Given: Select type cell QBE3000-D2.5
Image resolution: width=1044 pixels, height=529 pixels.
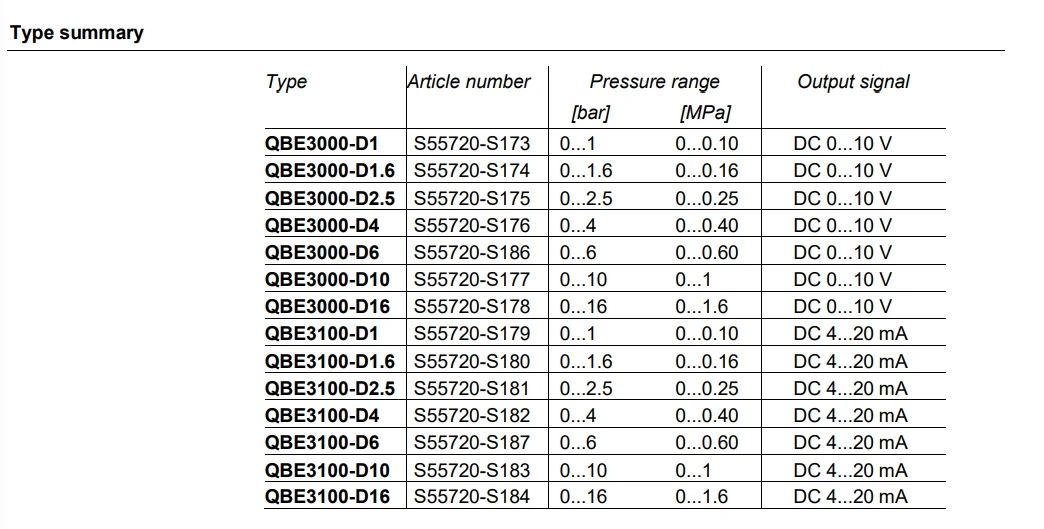Looking at the screenshot, I should coord(330,198).
